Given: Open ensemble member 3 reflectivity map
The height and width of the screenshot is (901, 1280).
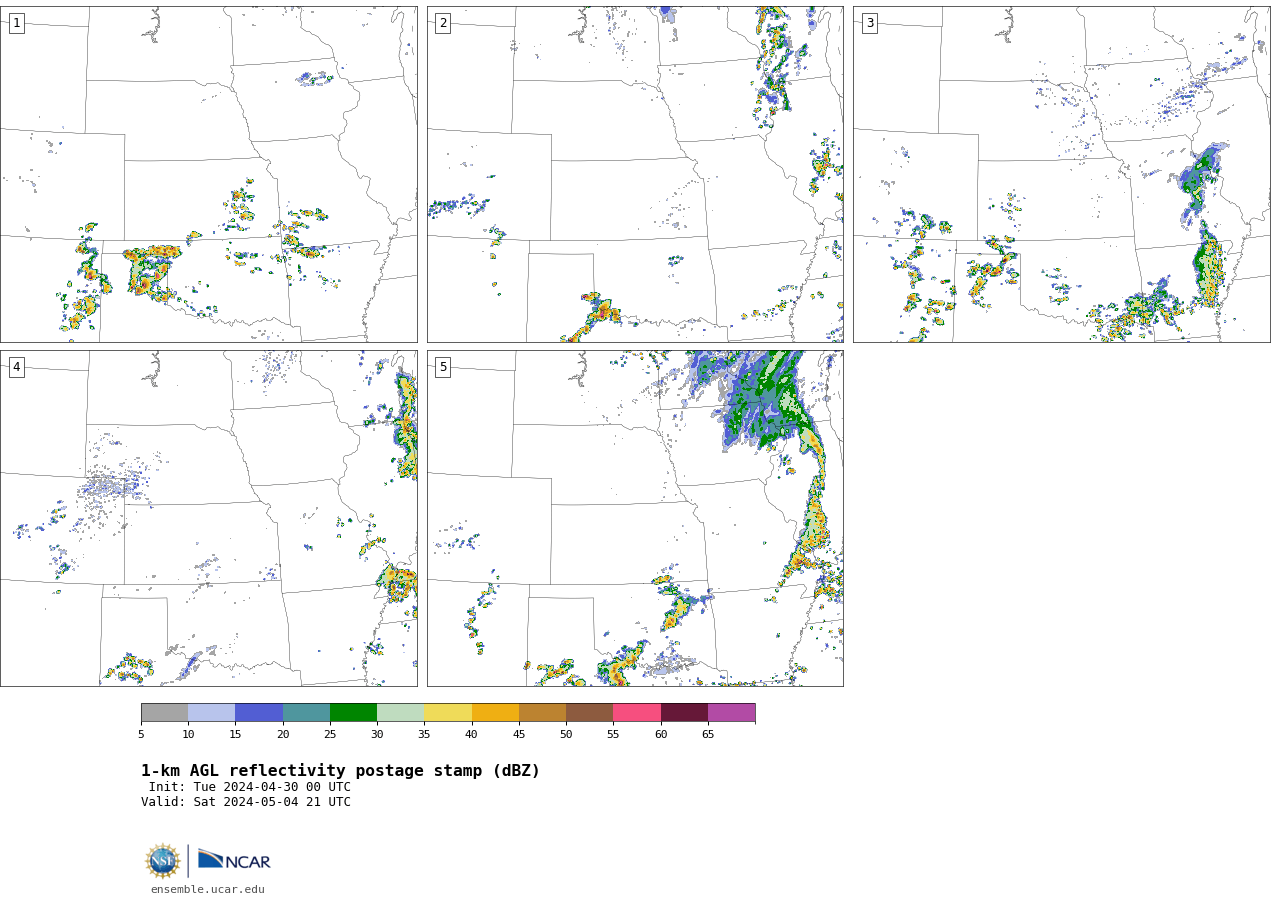Looking at the screenshot, I should (x=1061, y=174).
